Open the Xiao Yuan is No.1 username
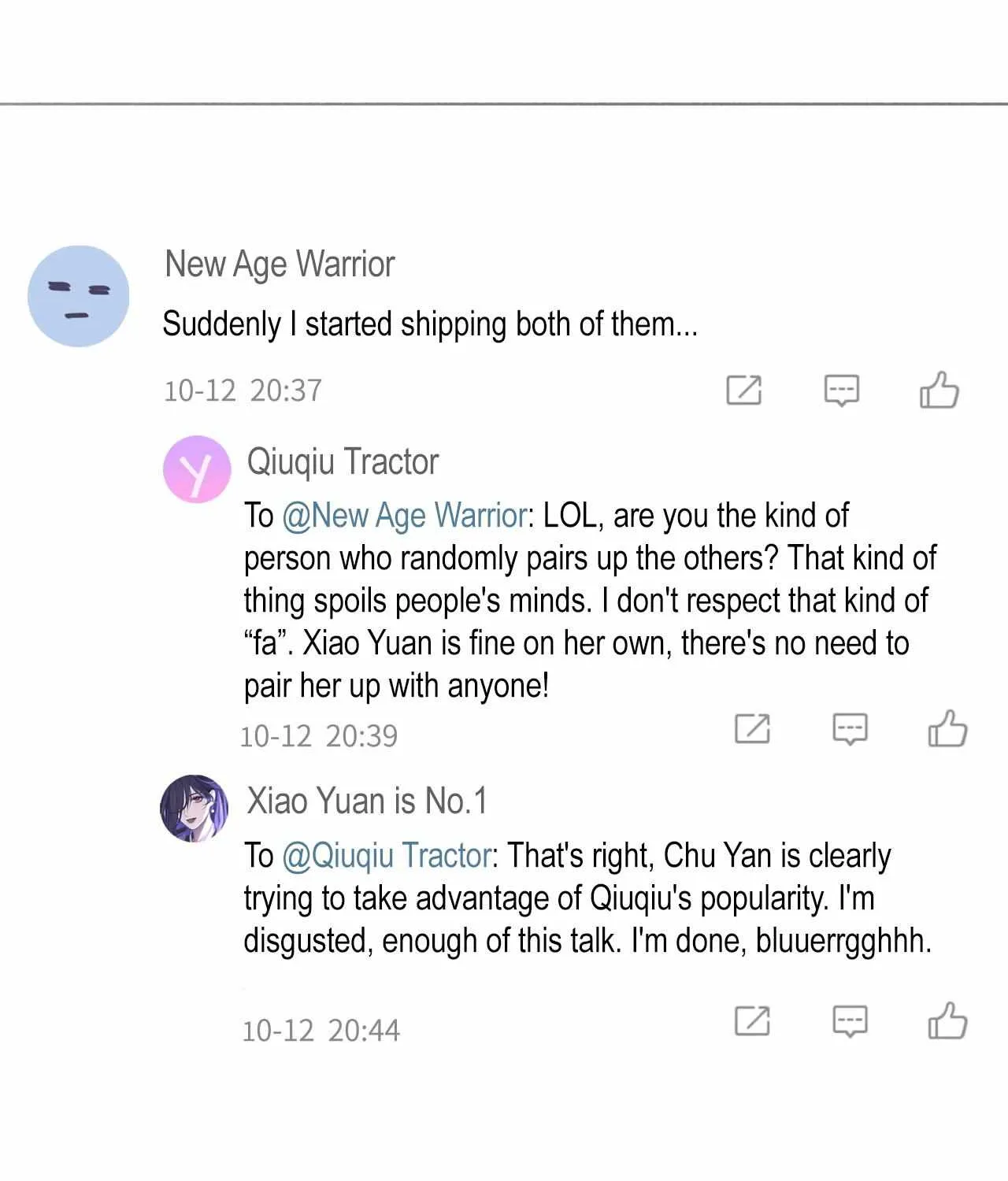This screenshot has height=1181, width=1008. pos(367,801)
